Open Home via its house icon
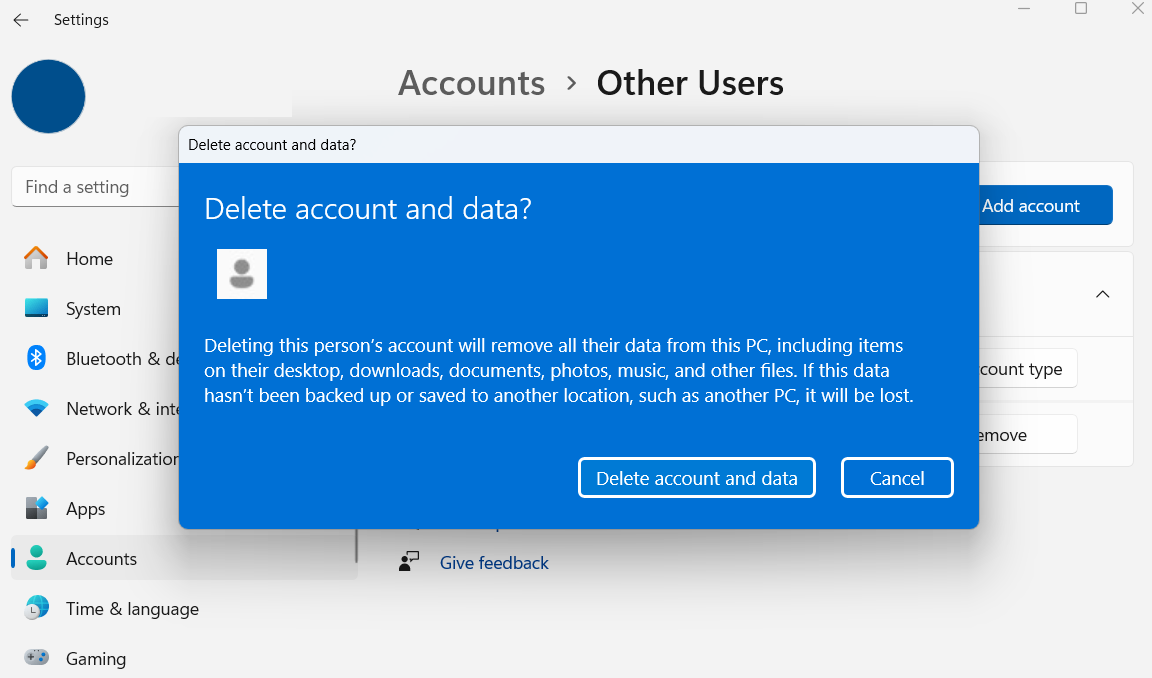The height and width of the screenshot is (678, 1152). click(x=36, y=259)
